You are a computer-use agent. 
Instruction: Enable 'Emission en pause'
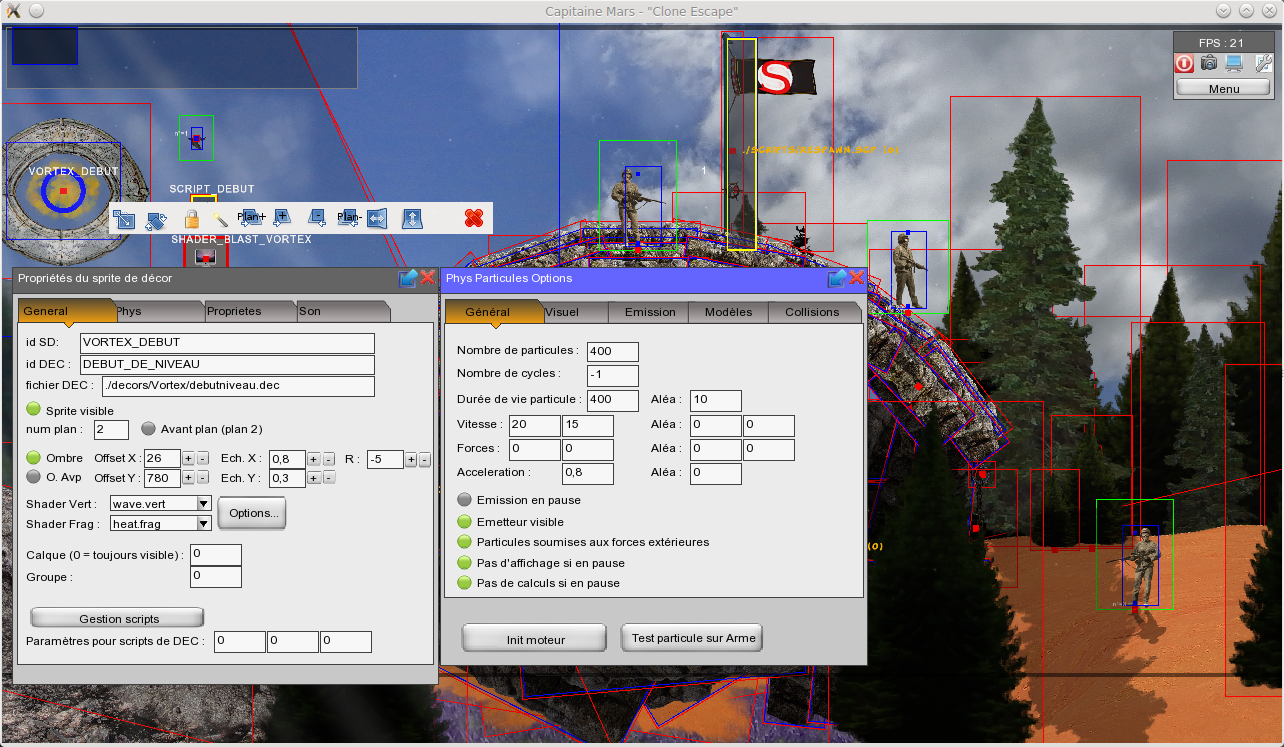click(x=463, y=499)
